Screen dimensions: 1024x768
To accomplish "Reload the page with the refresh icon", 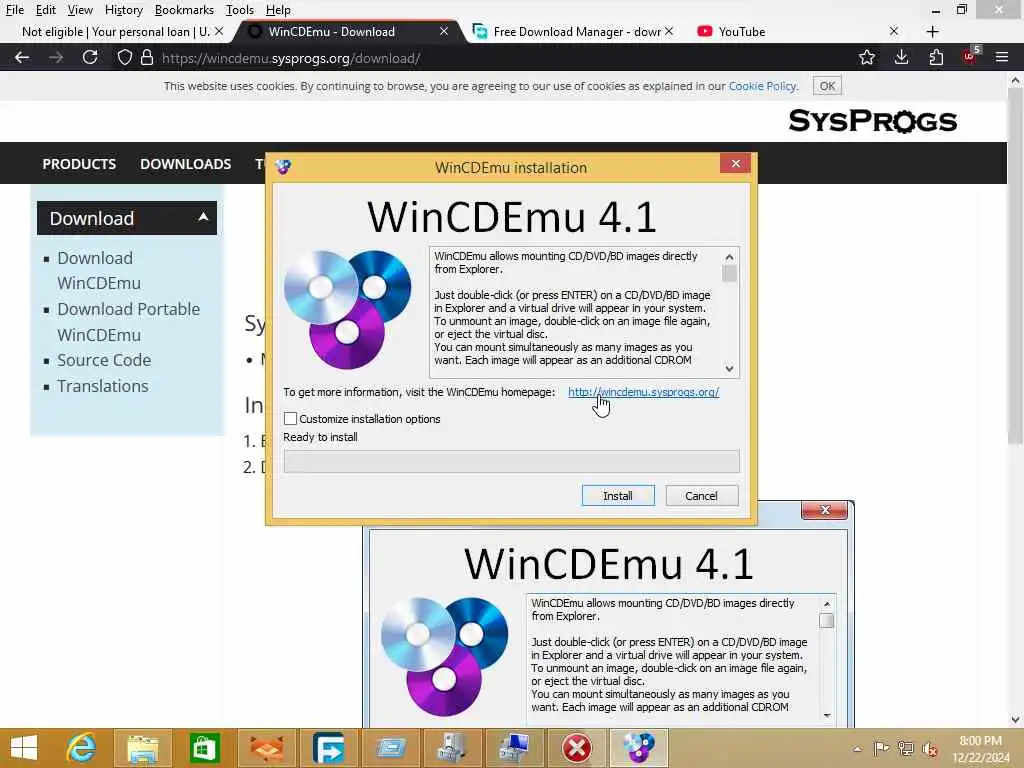I will (x=90, y=57).
